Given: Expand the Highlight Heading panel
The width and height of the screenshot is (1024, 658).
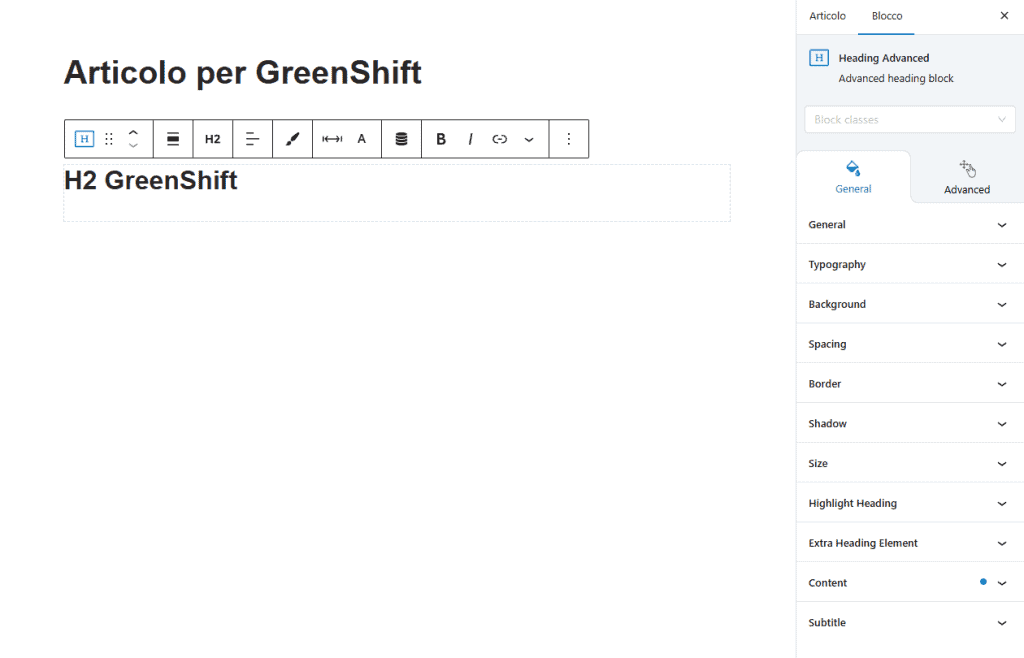Looking at the screenshot, I should [910, 503].
